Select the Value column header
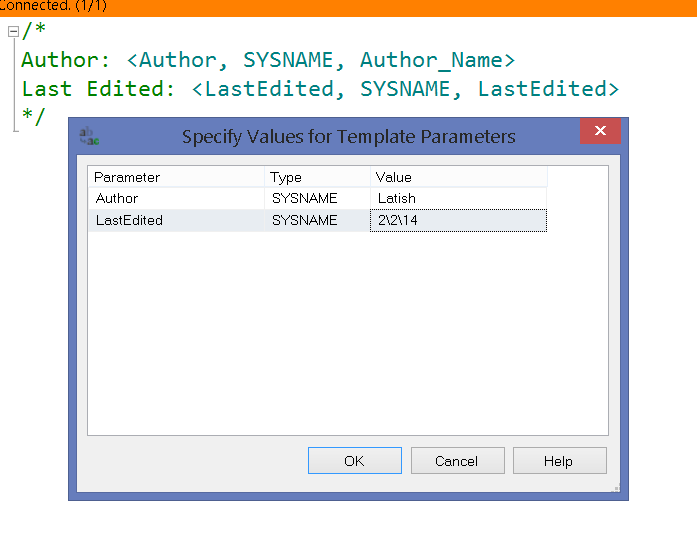Image resolution: width=697 pixels, height=541 pixels. tap(459, 177)
